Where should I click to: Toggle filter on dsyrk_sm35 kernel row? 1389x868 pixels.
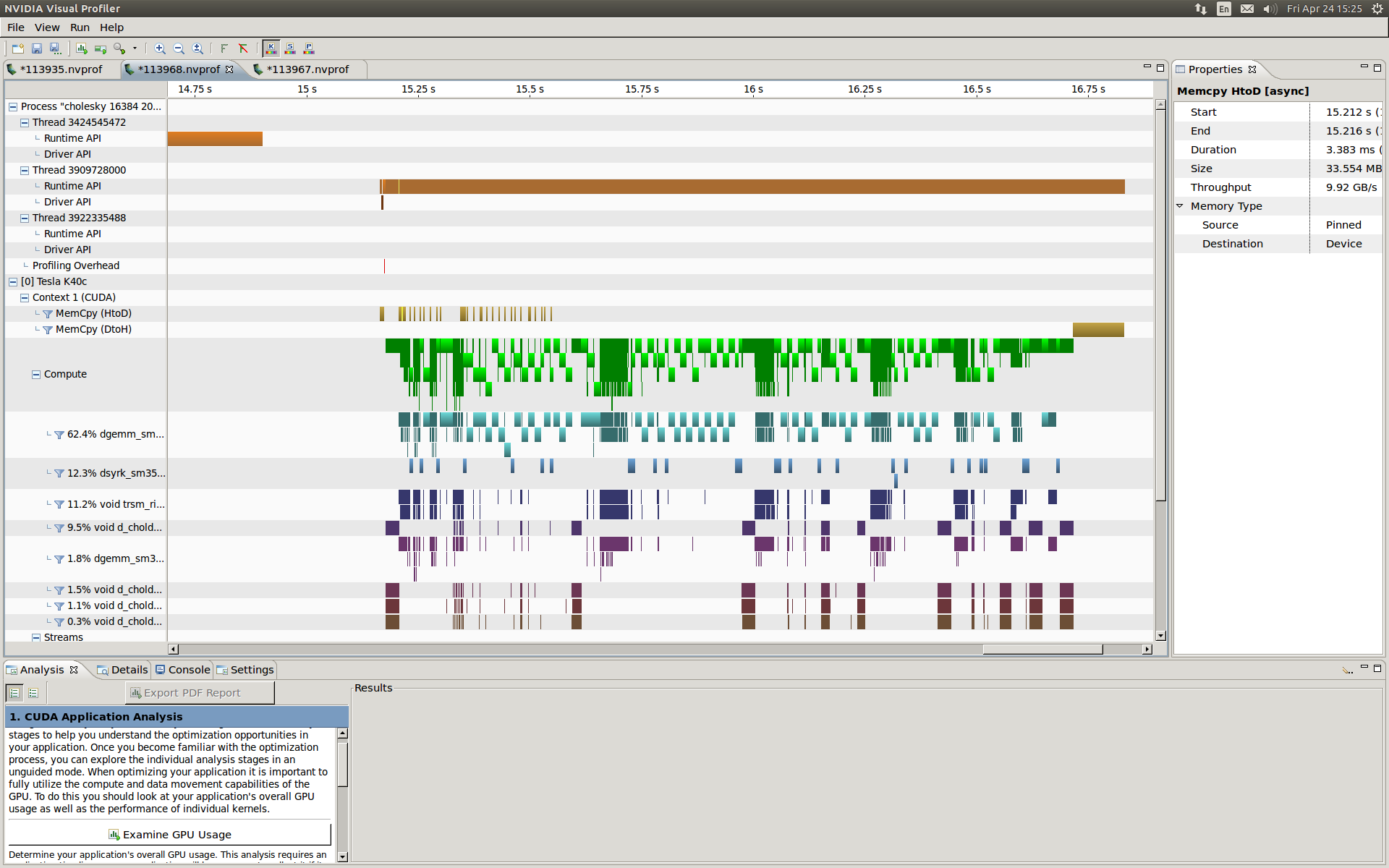point(59,474)
